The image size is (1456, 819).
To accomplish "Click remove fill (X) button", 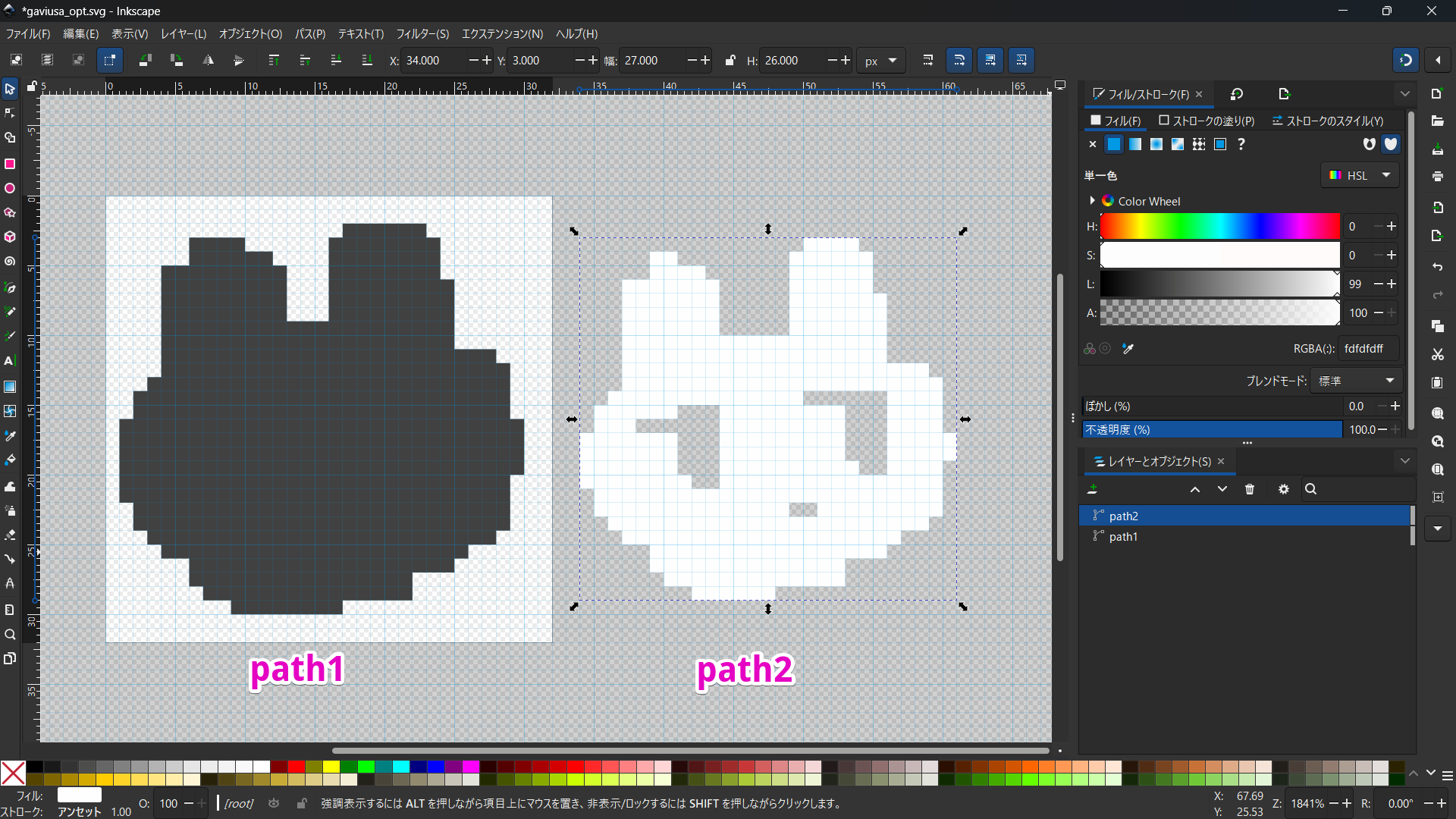I will 1093,144.
